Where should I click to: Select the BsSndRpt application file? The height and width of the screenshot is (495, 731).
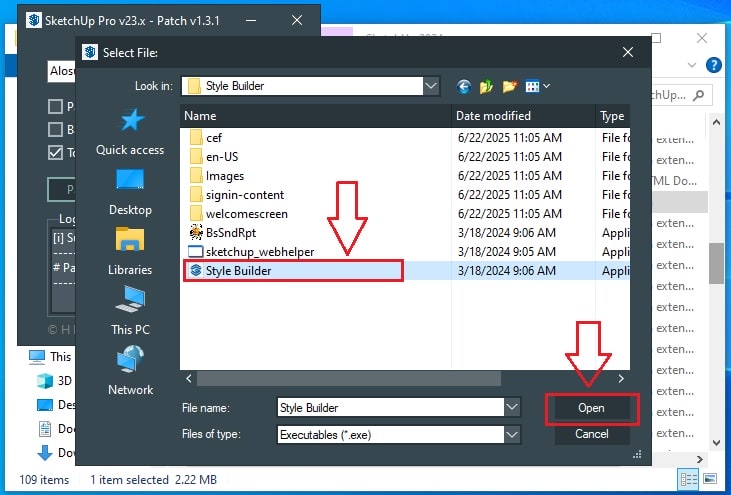click(x=222, y=233)
